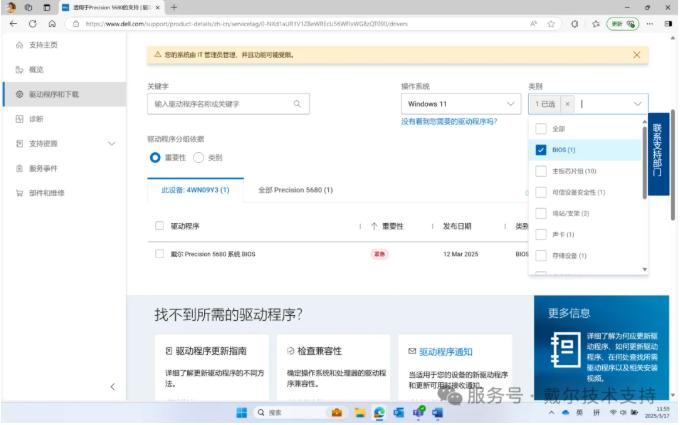
Task: Show hidden system tray icons
Action: click(551, 412)
